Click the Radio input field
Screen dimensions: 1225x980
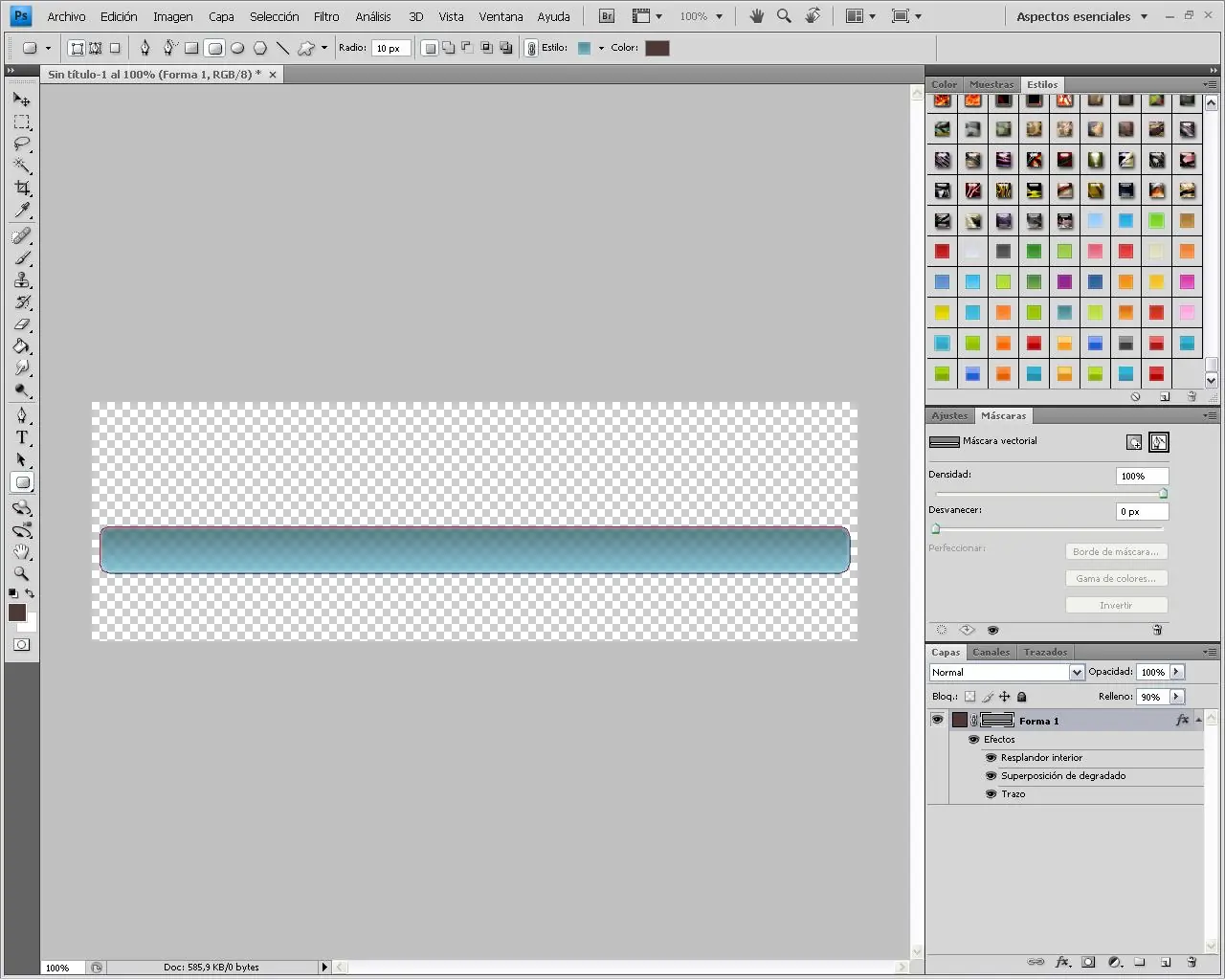tap(391, 48)
